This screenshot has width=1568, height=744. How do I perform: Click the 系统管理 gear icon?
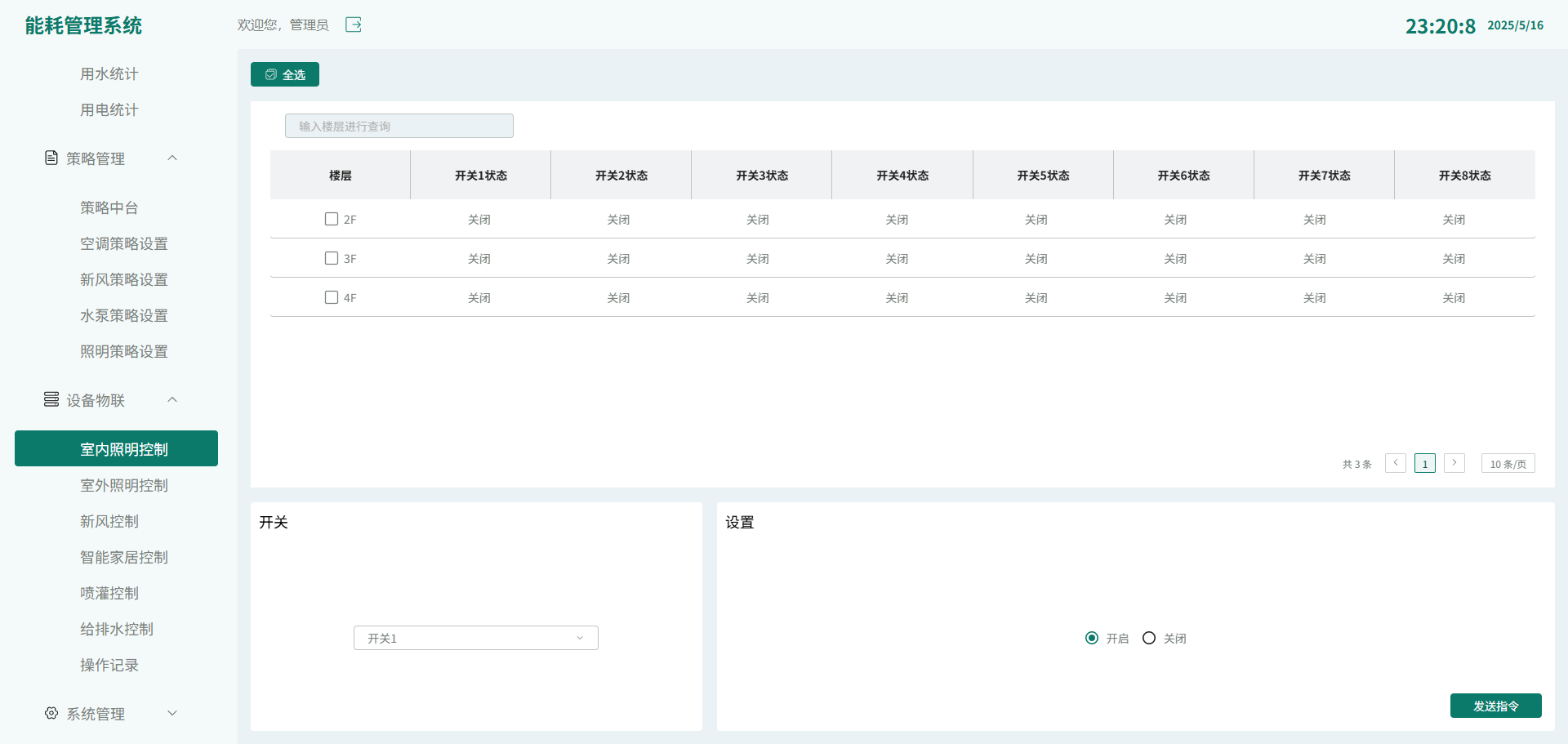(51, 713)
